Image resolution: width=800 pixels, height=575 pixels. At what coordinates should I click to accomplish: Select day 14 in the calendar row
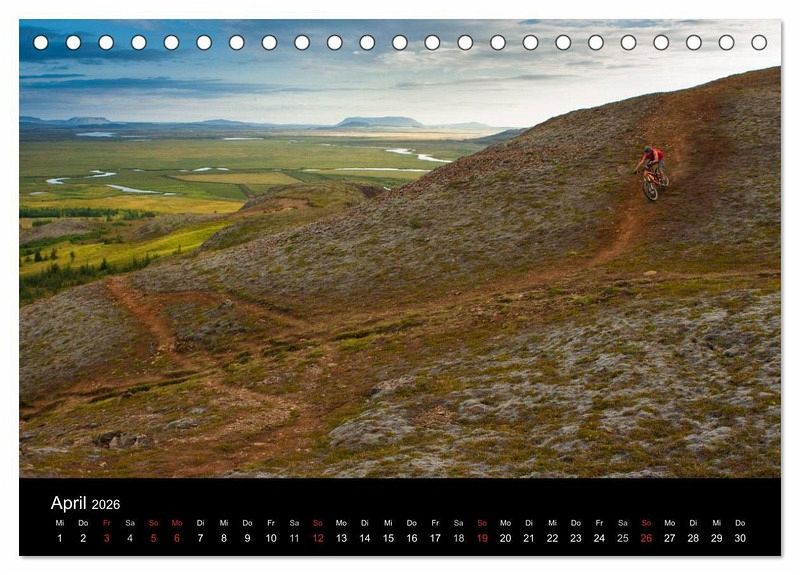[365, 538]
